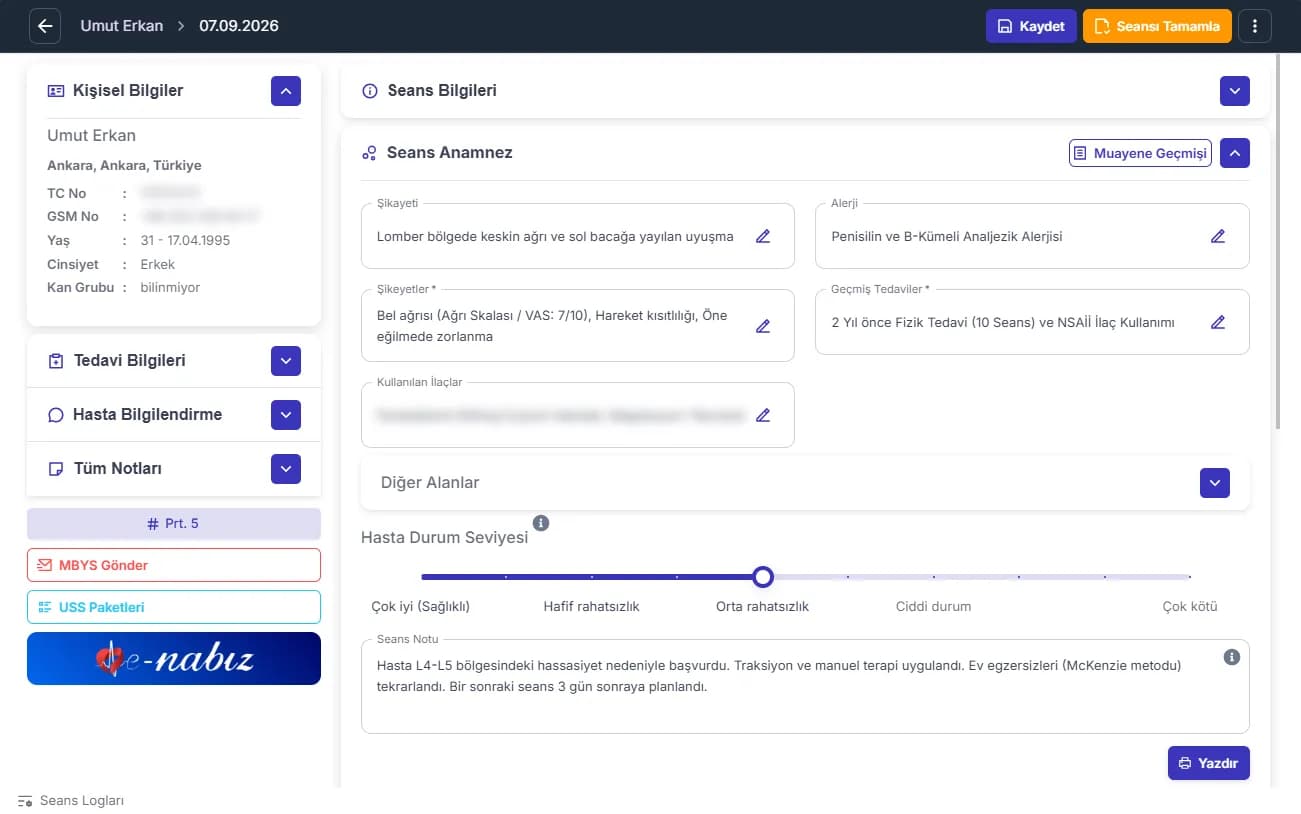Click the Alerji edit pencil icon

tap(1218, 237)
